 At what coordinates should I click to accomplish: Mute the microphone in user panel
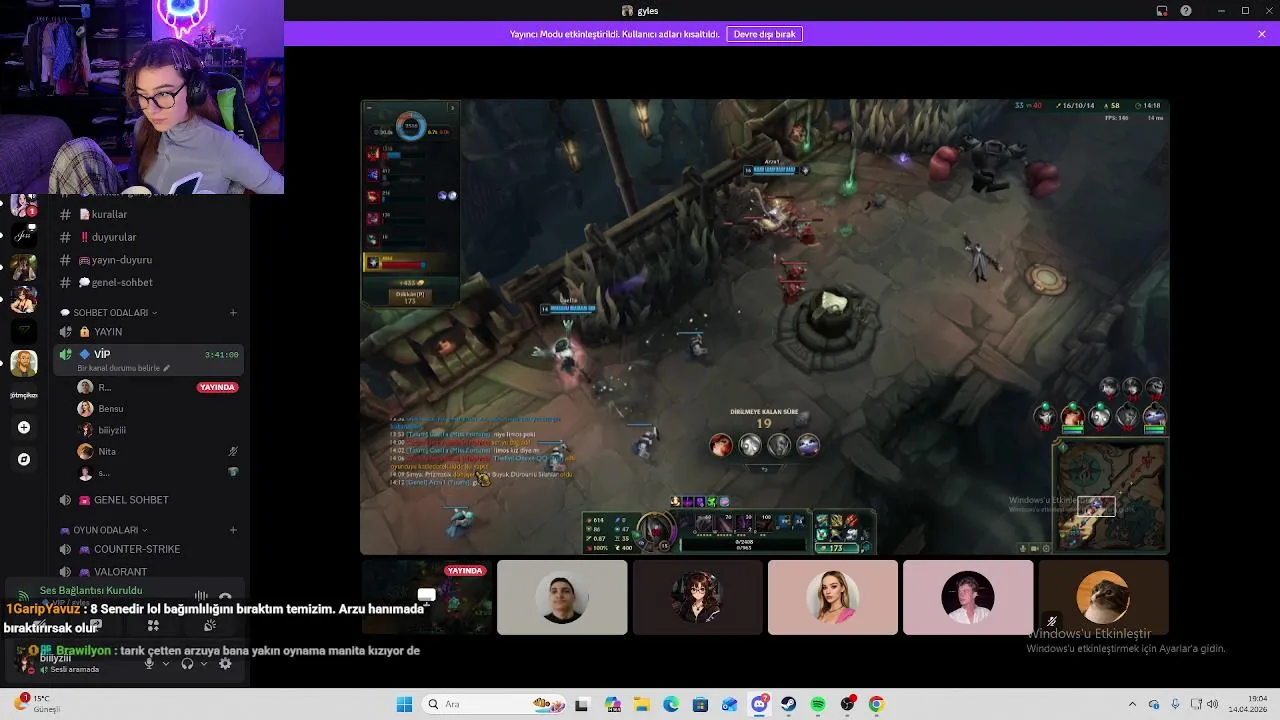(149, 663)
